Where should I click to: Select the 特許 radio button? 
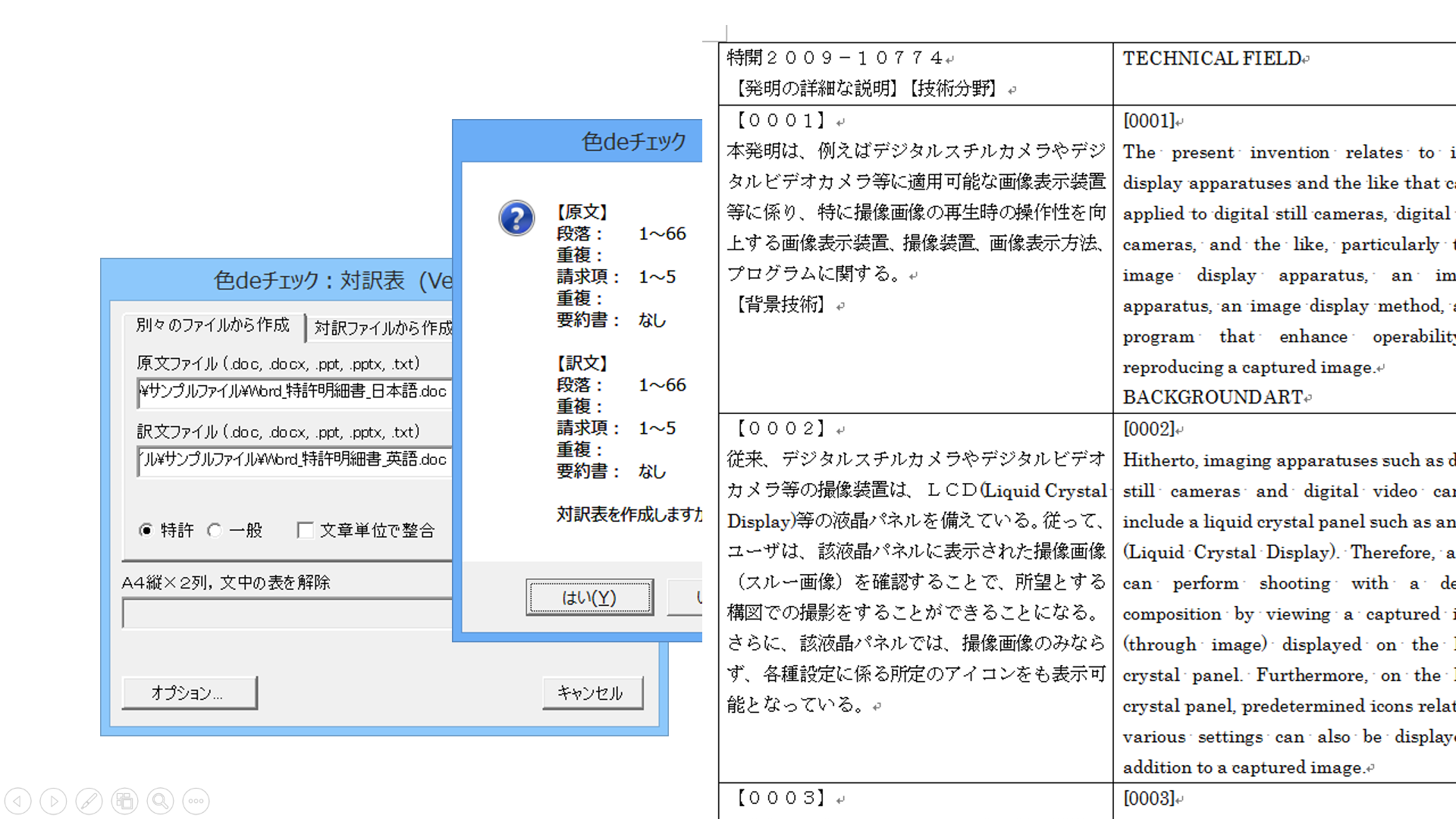tap(146, 530)
